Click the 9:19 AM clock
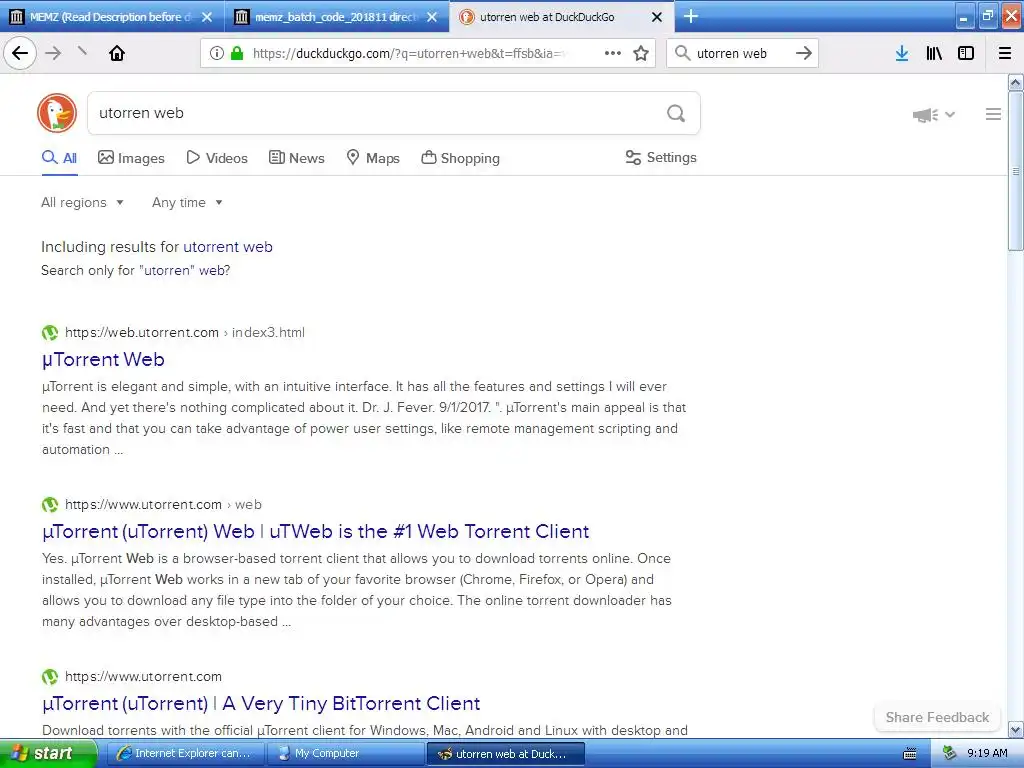The height and width of the screenshot is (768, 1024). click(x=987, y=753)
